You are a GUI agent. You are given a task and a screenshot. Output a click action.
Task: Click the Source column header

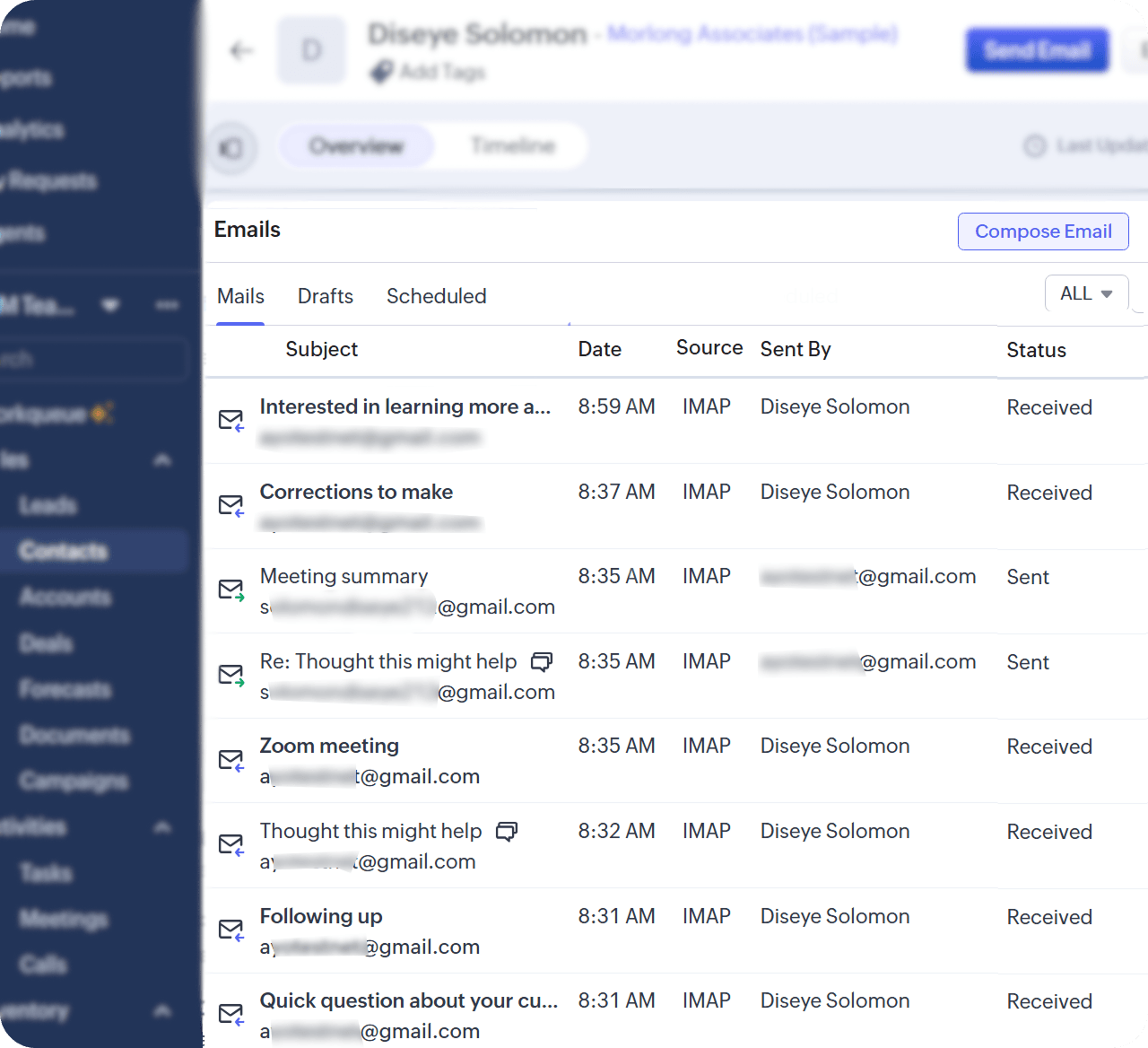point(709,348)
